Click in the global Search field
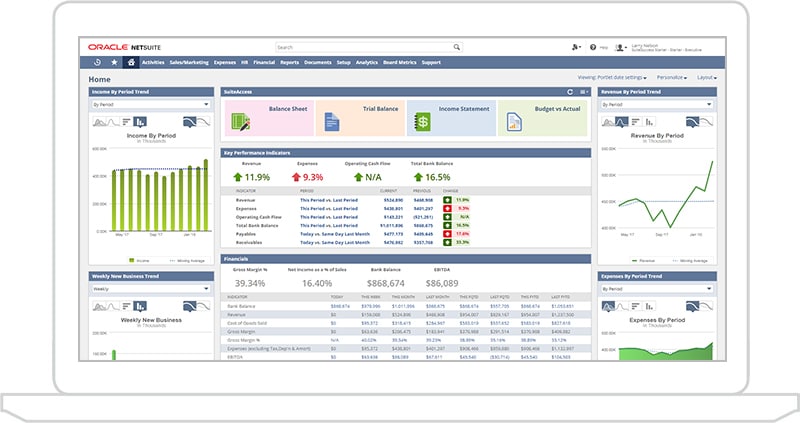The image size is (800, 423). [368, 47]
